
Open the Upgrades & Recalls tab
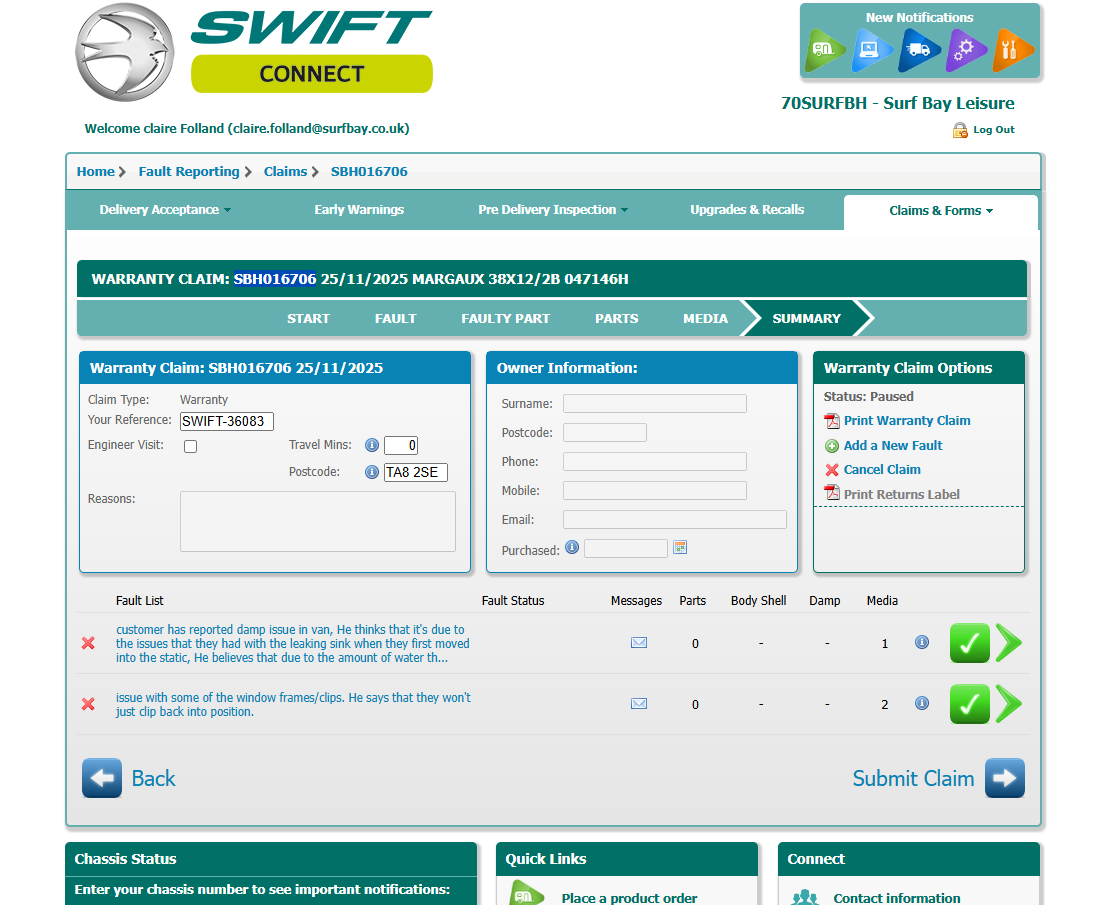[x=747, y=210]
